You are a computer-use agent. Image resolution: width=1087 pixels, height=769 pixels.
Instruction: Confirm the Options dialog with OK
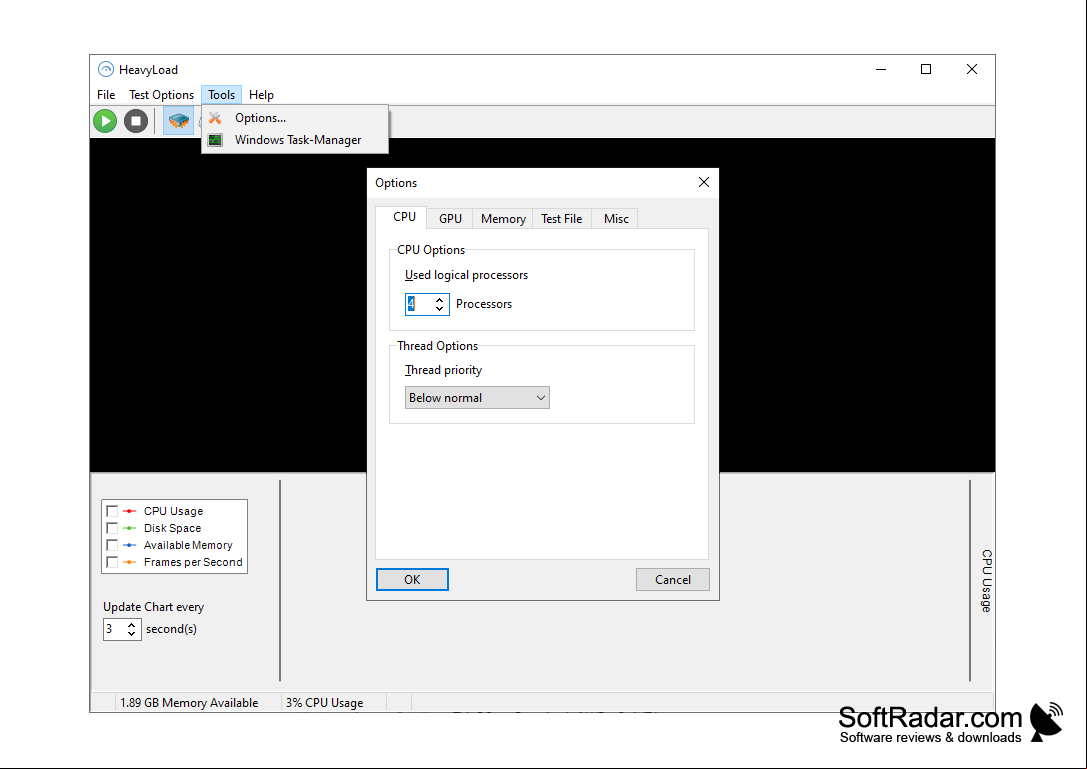(412, 580)
